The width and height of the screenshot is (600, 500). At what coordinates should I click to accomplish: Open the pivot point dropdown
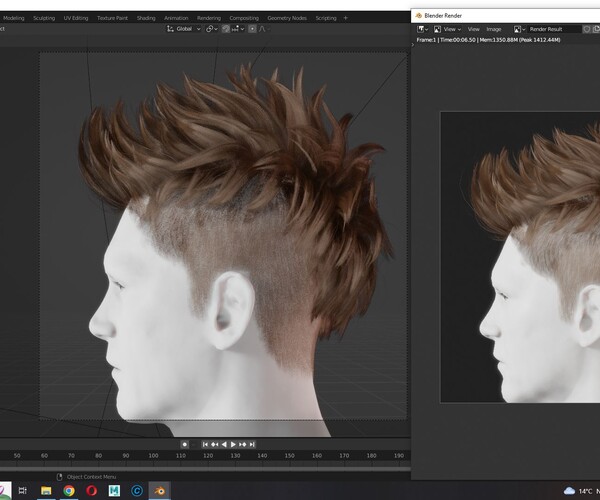212,29
